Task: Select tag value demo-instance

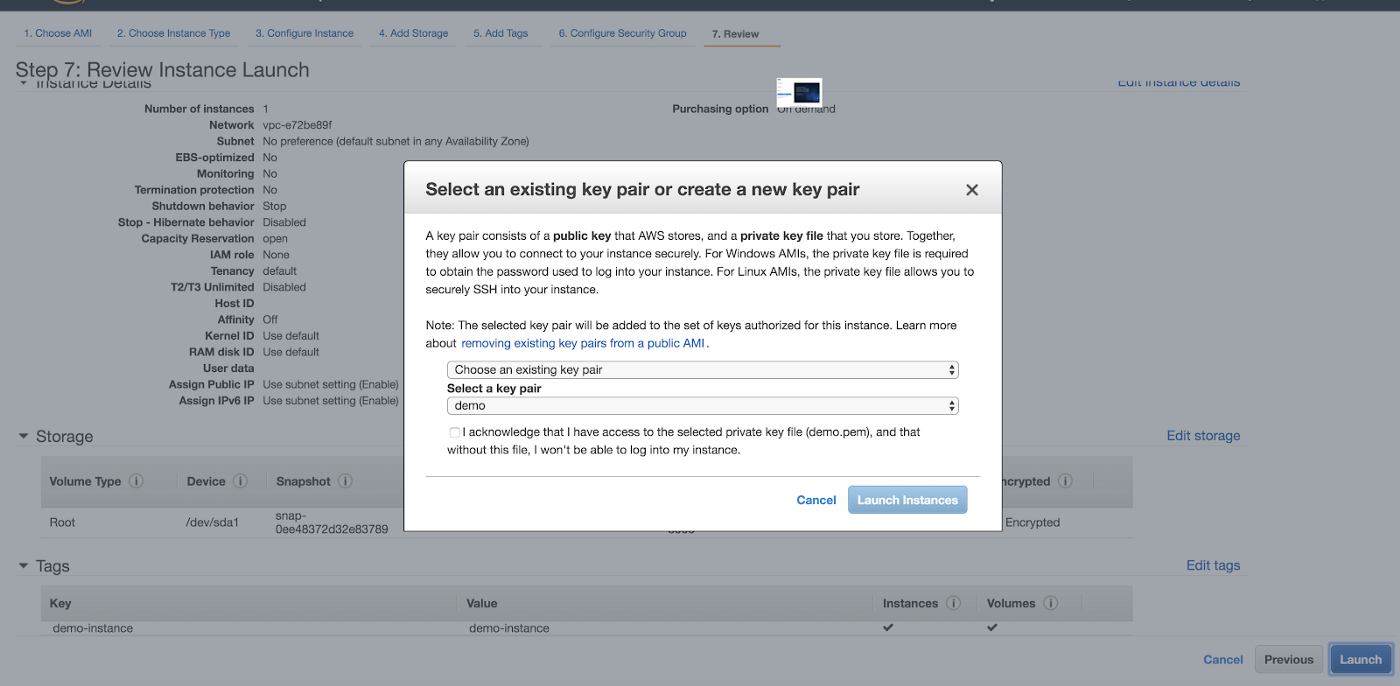Action: point(509,628)
